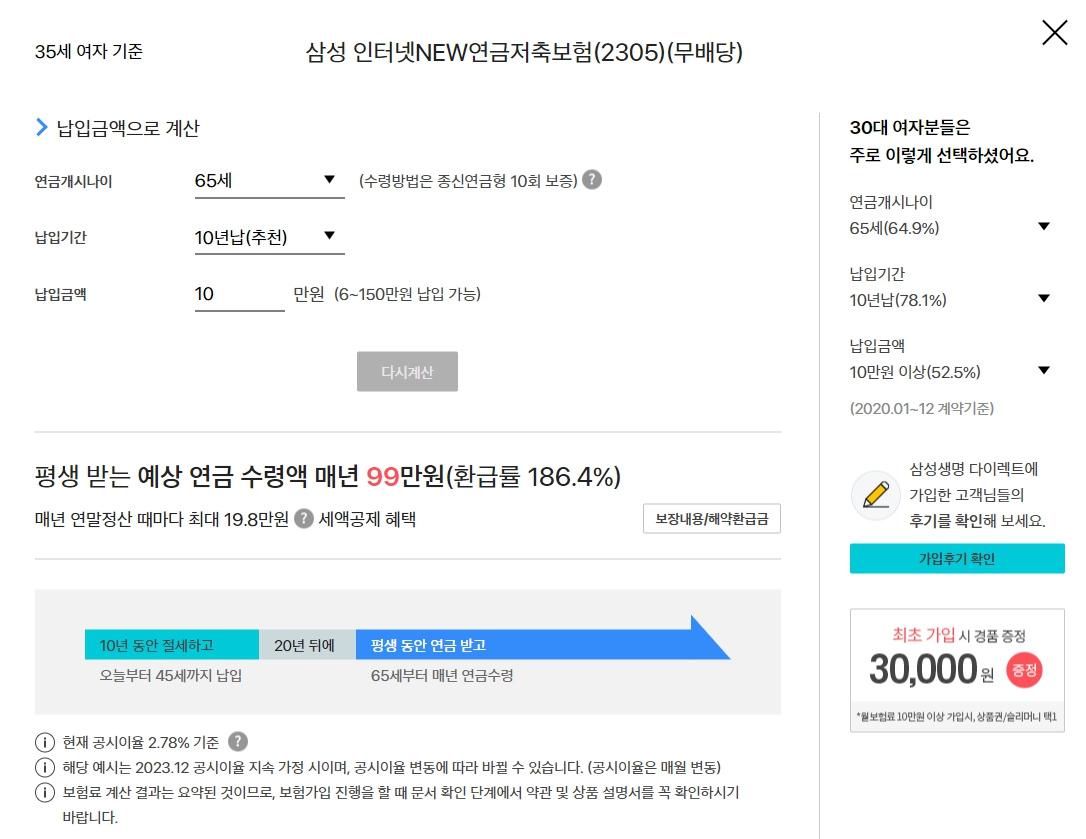Click the help icon next to 종신연금형 10회 보증
The width and height of the screenshot is (1086, 839).
click(x=591, y=180)
